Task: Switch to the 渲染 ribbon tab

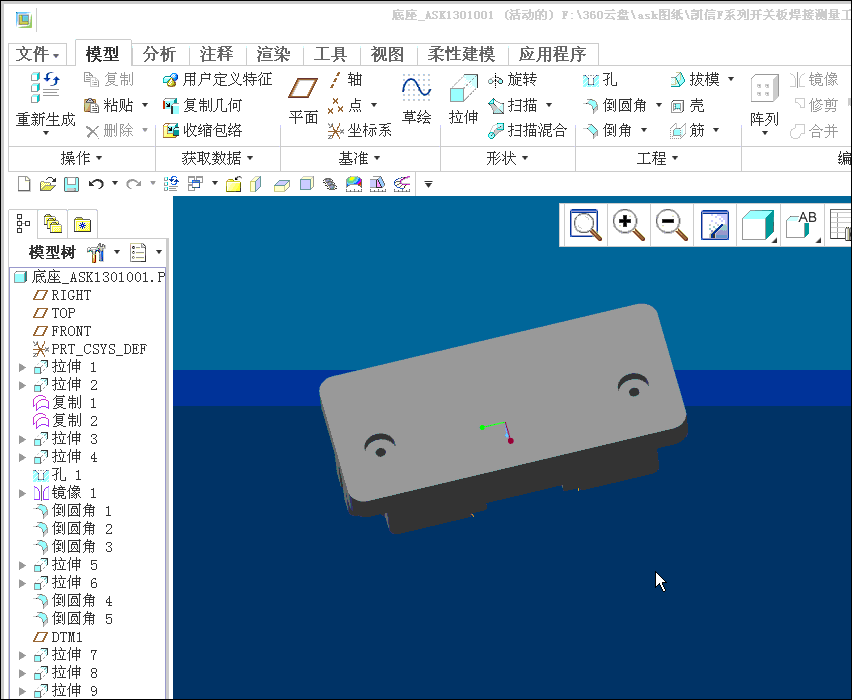Action: click(273, 54)
